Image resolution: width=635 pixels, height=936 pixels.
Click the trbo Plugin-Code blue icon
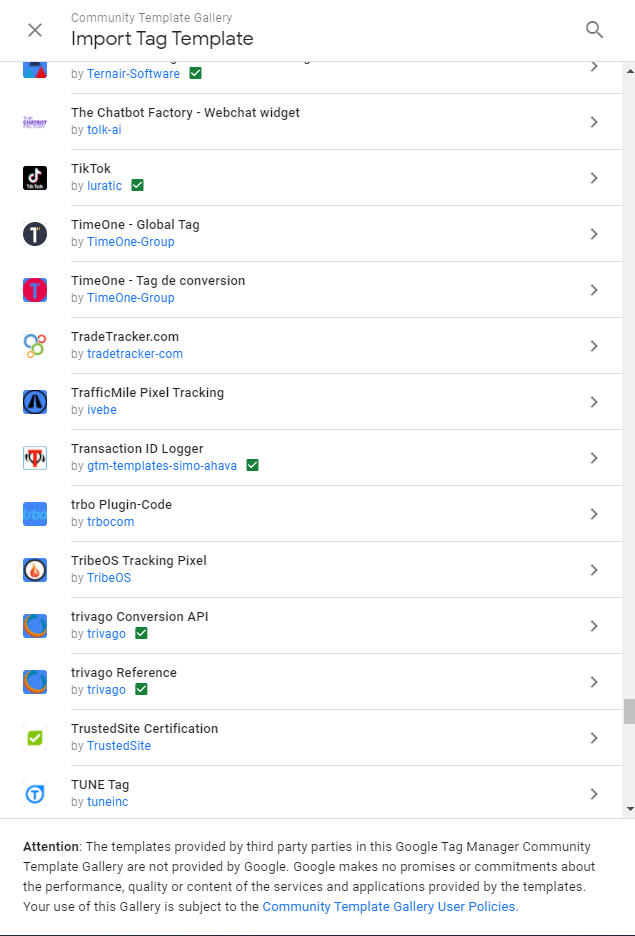35,513
